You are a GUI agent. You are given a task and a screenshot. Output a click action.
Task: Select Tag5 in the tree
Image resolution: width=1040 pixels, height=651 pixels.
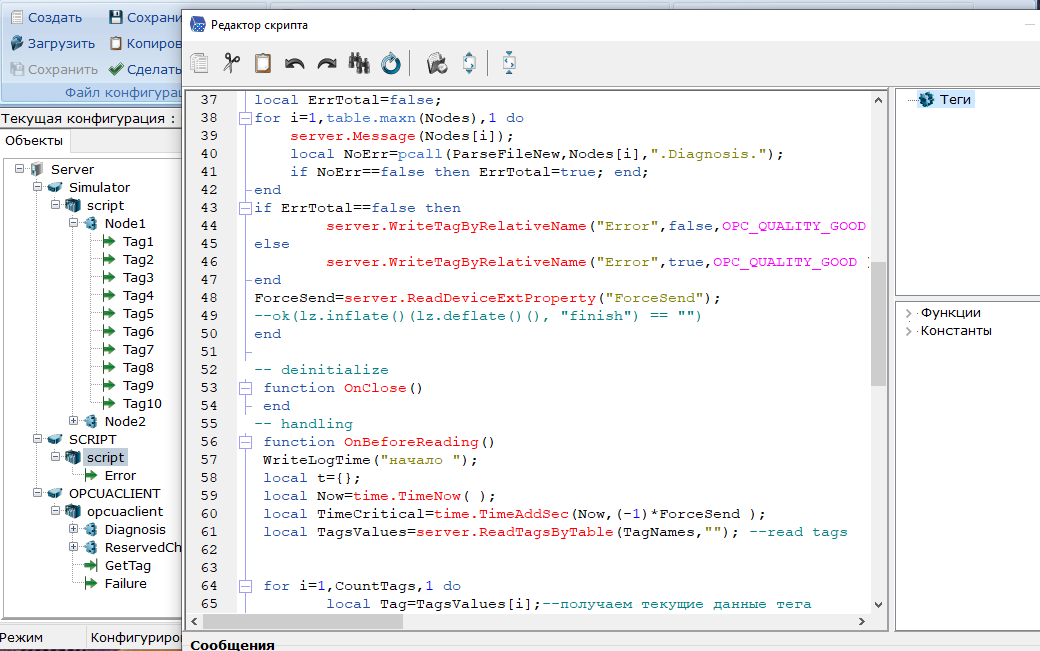(x=138, y=314)
